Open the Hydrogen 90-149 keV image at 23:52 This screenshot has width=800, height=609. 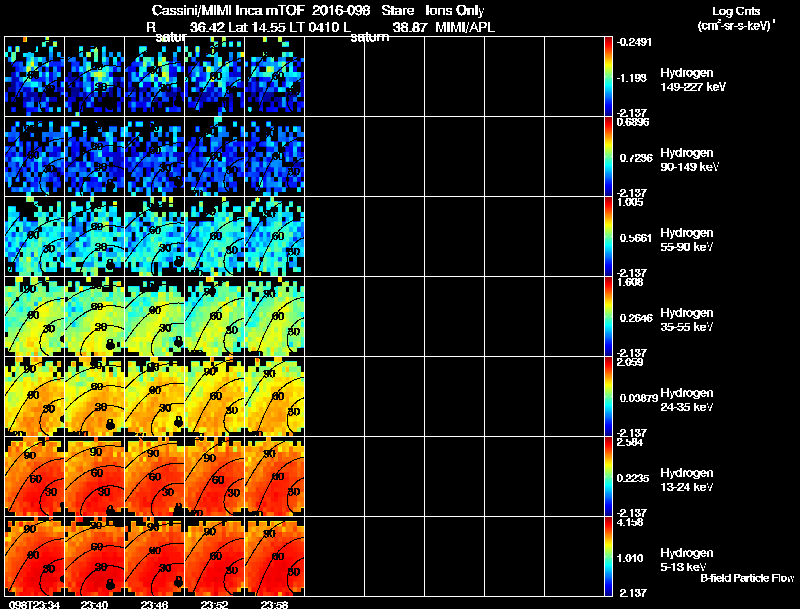click(215, 157)
